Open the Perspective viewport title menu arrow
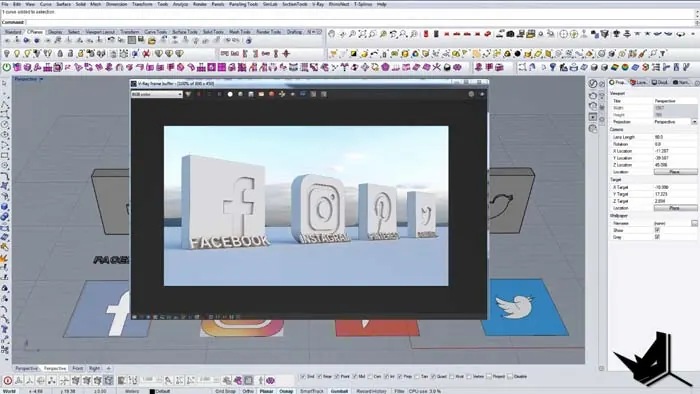This screenshot has width=700, height=394. [41, 79]
